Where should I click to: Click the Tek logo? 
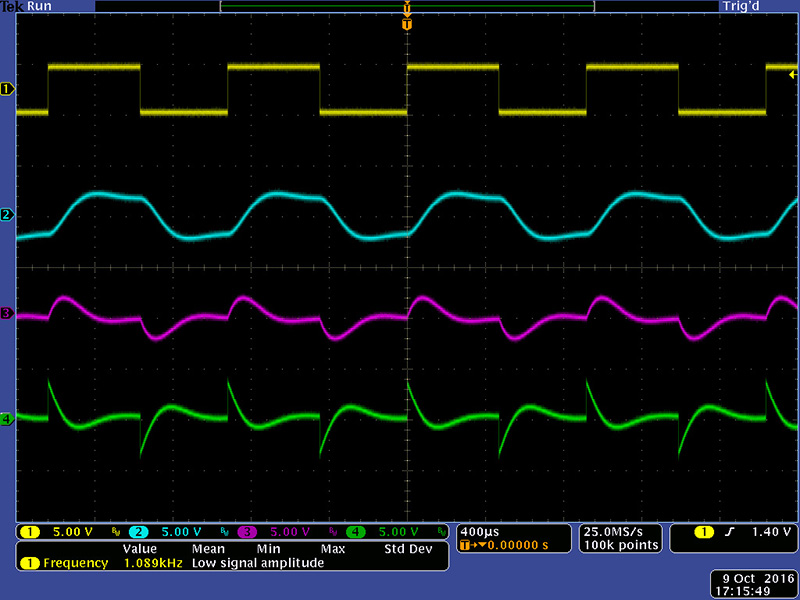(12, 7)
